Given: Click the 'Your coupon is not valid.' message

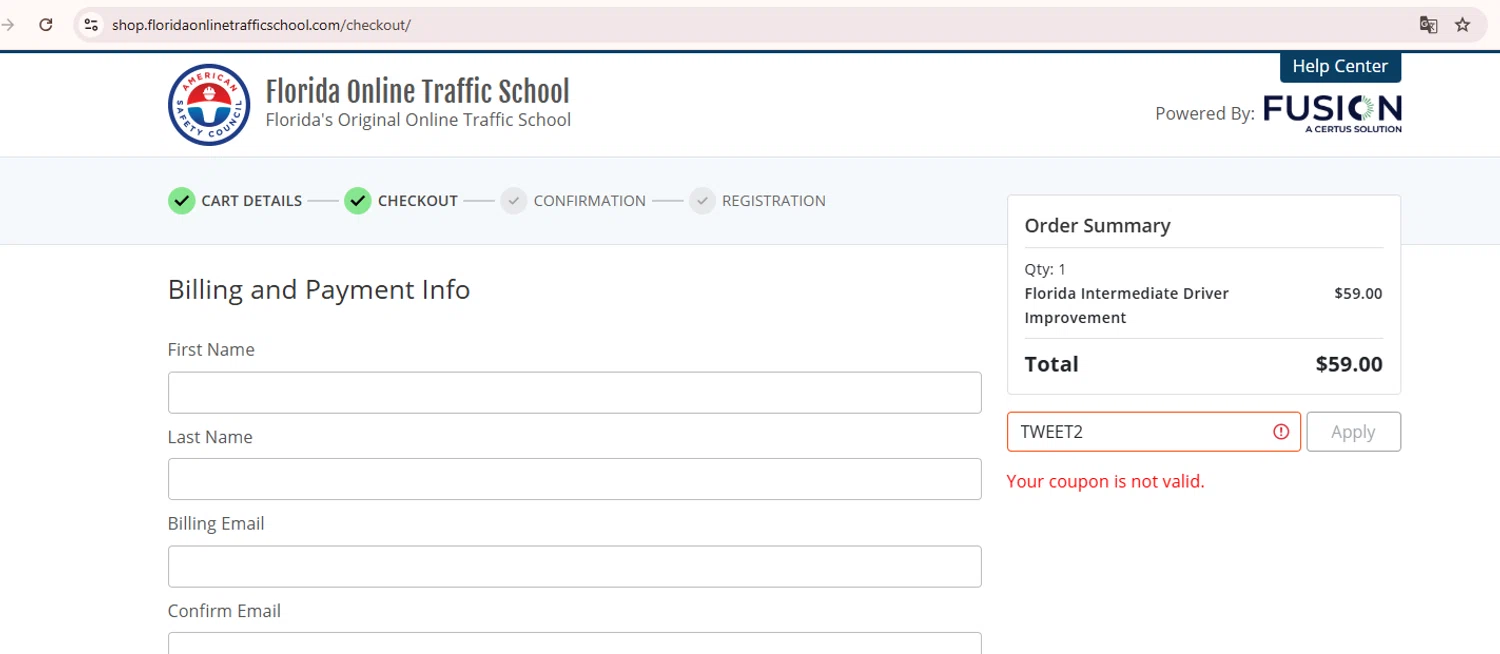Looking at the screenshot, I should [1106, 482].
